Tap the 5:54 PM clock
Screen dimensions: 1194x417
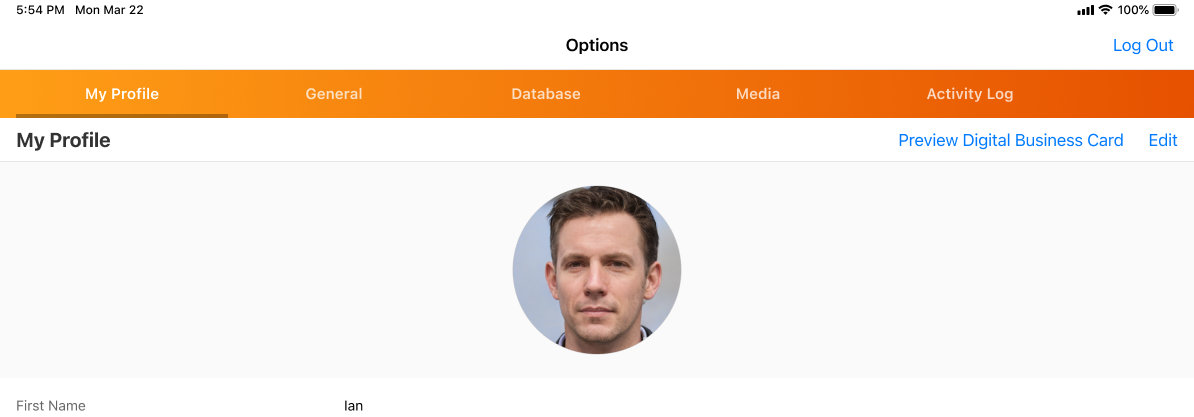point(40,10)
